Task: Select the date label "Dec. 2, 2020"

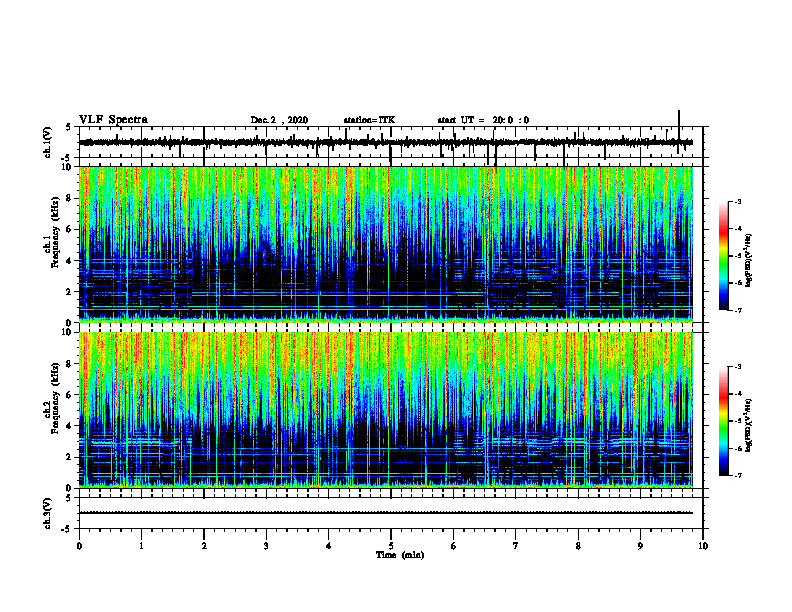Action: tap(279, 120)
